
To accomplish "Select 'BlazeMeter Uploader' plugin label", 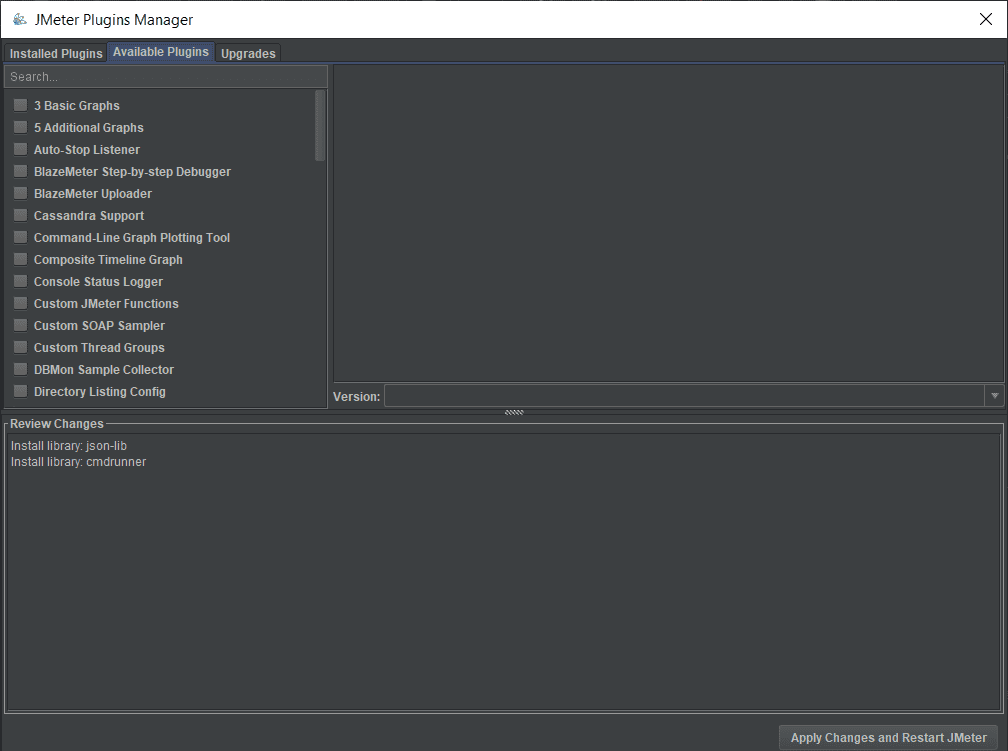I will (93, 194).
